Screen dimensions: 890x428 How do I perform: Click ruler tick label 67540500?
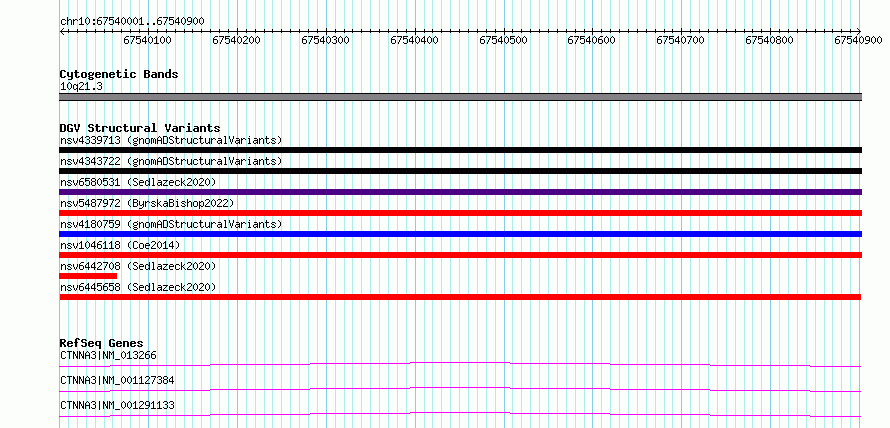503,40
